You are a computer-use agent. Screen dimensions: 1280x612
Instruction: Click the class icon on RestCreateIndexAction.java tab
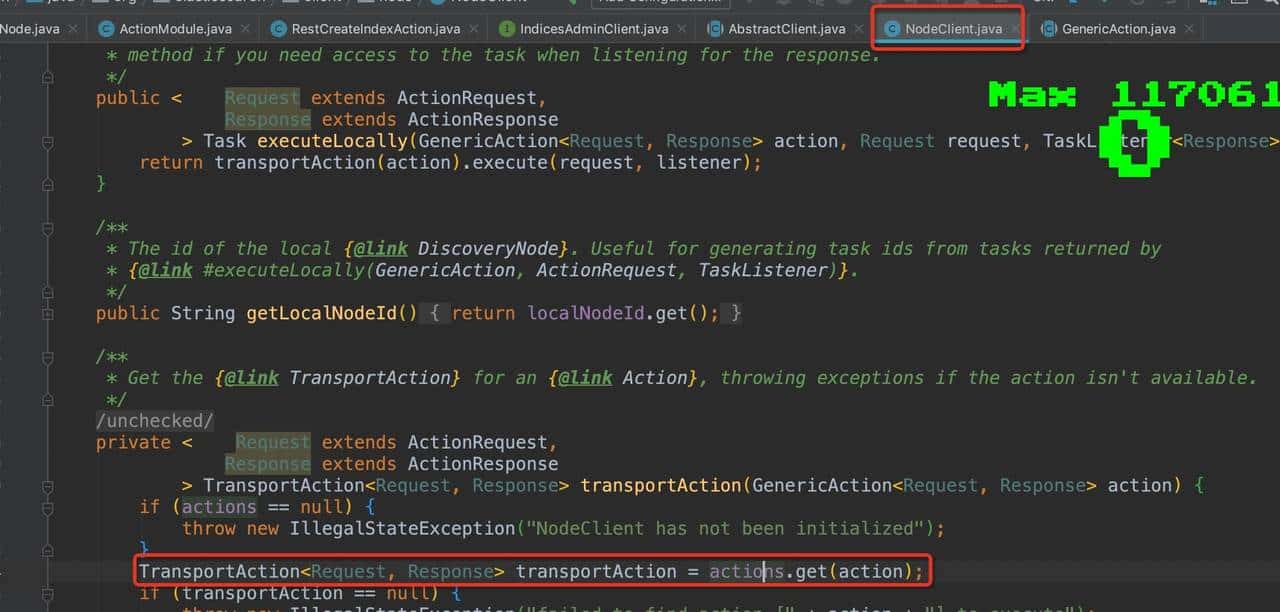pos(278,29)
